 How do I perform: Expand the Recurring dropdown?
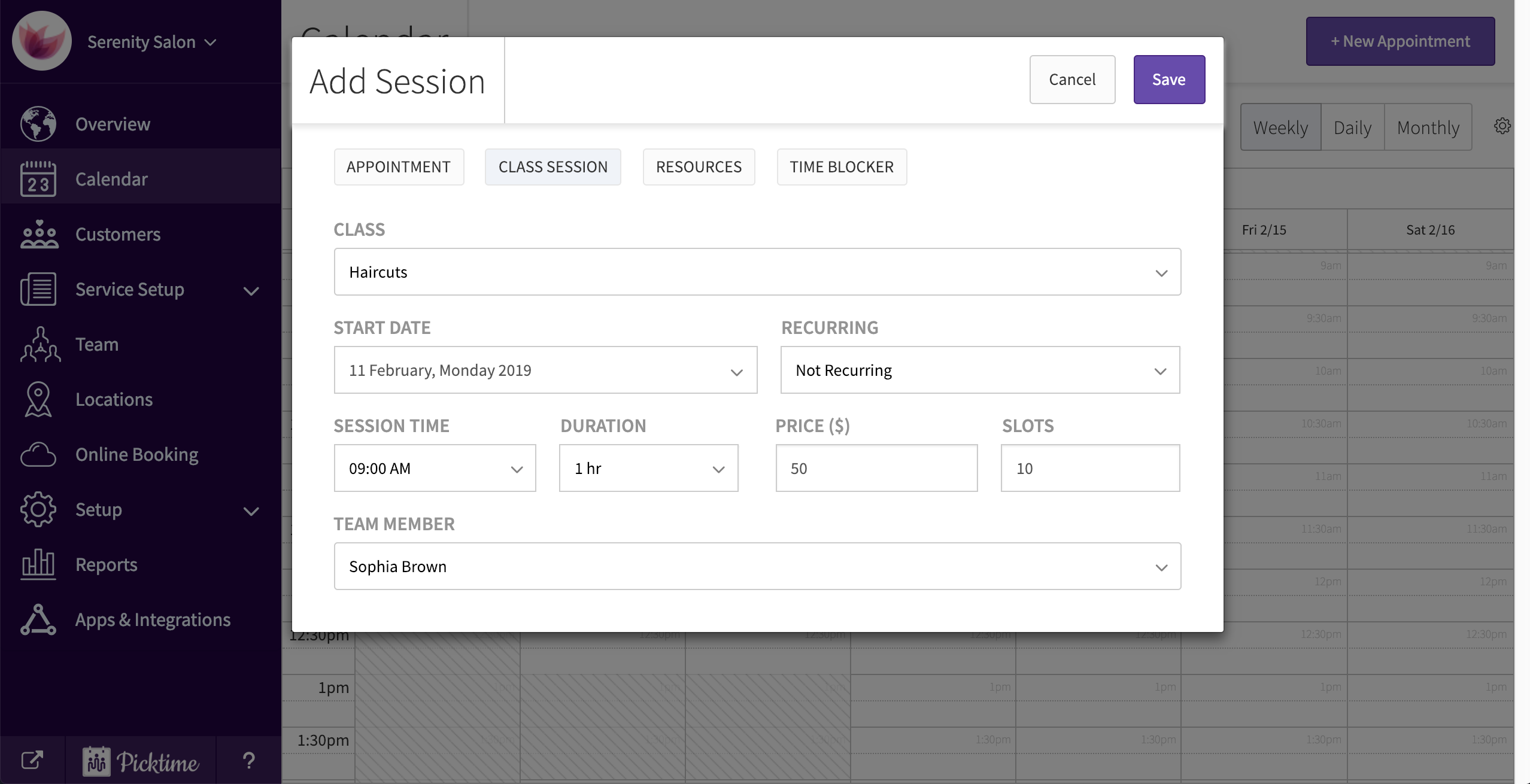(979, 370)
